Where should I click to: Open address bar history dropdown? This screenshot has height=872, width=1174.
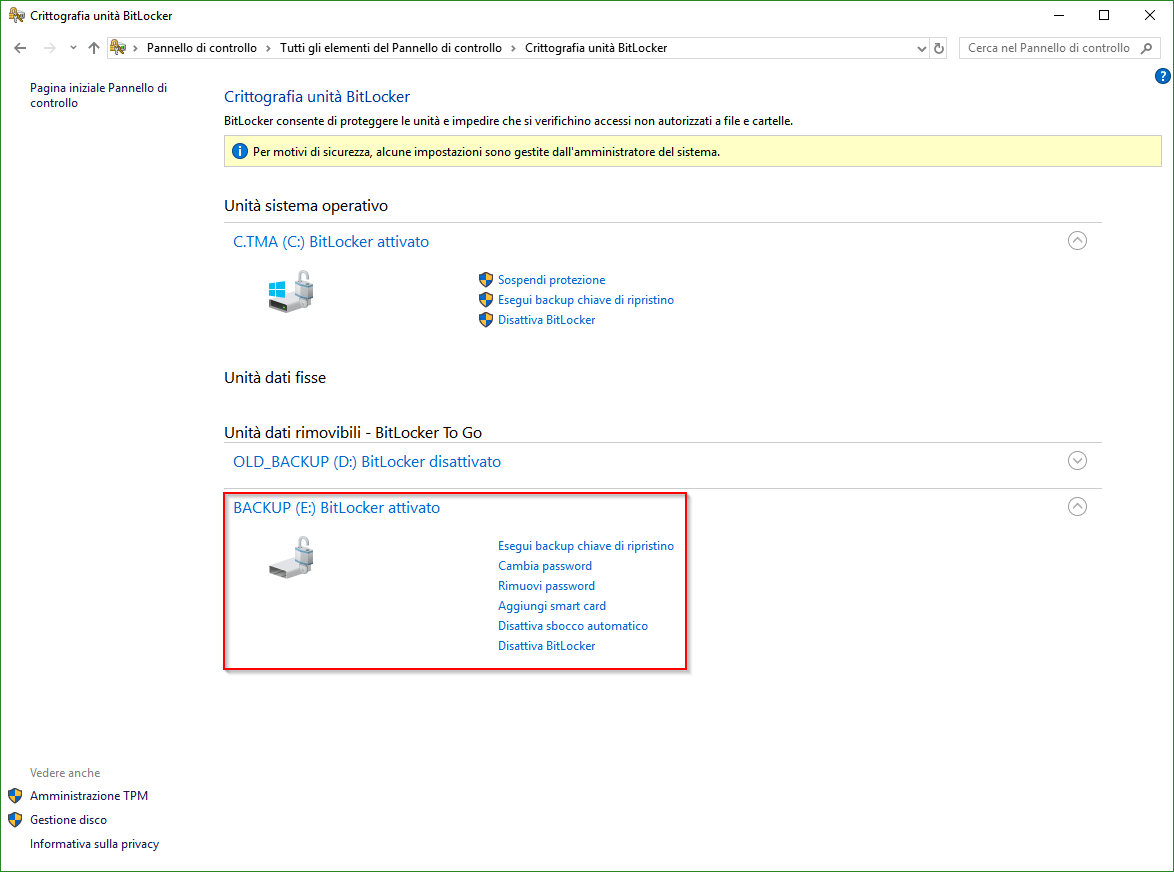(921, 48)
